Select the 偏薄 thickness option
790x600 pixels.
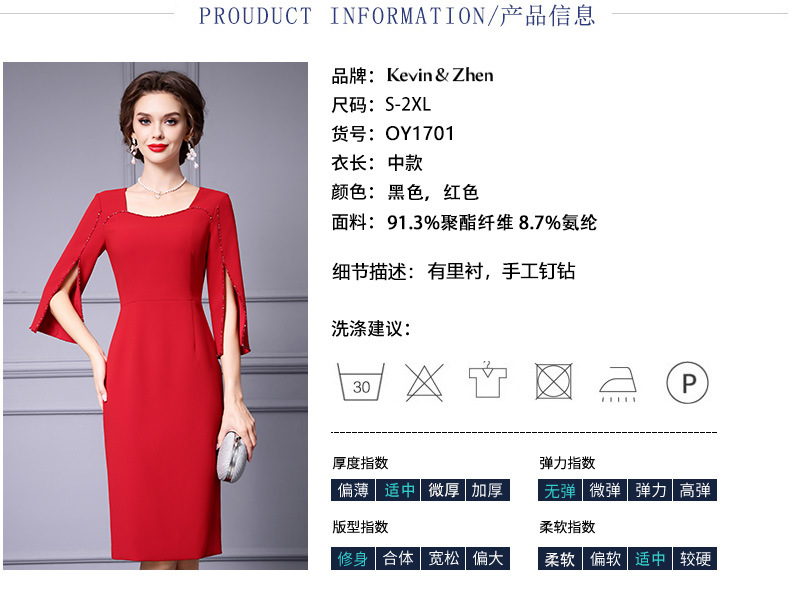pos(353,490)
